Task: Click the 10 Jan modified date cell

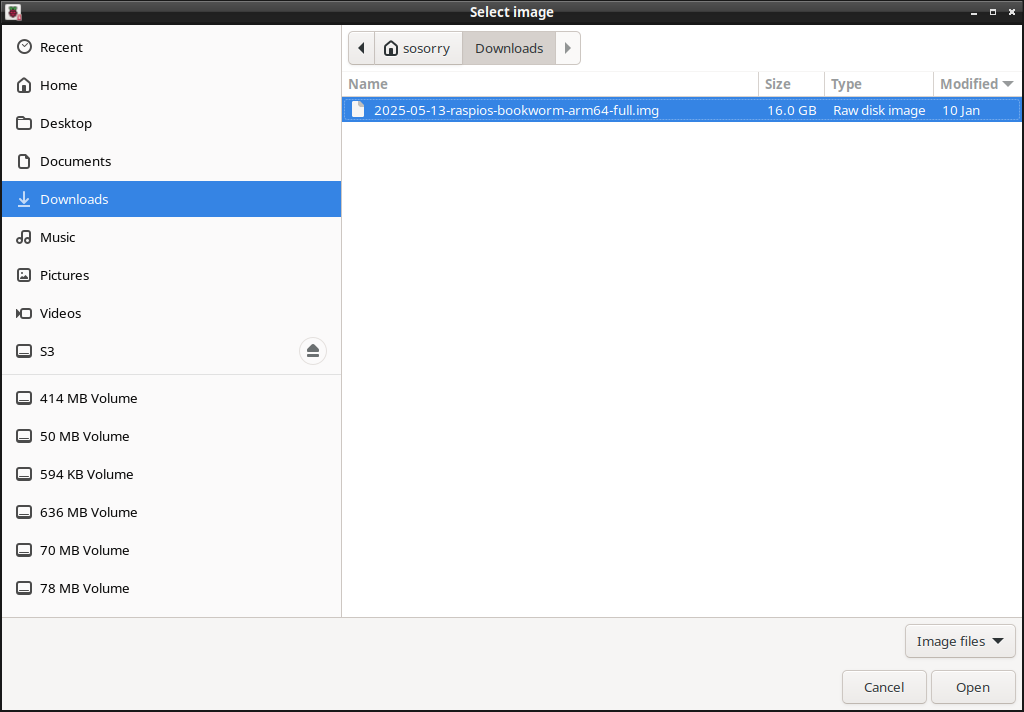Action: [961, 110]
